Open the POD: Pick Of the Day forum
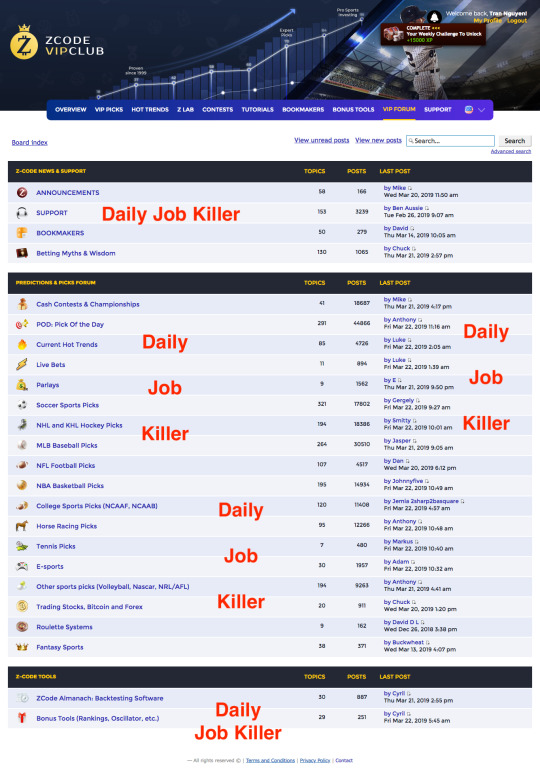Screen dimensions: 540x780 click(x=70, y=324)
